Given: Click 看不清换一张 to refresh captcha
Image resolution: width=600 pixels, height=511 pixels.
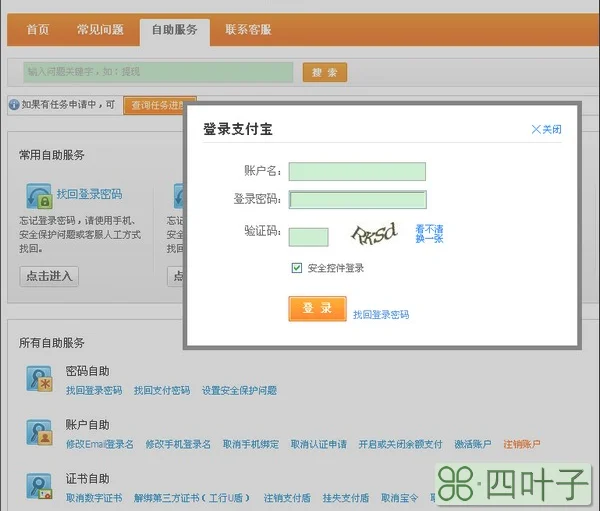Looking at the screenshot, I should tap(429, 234).
